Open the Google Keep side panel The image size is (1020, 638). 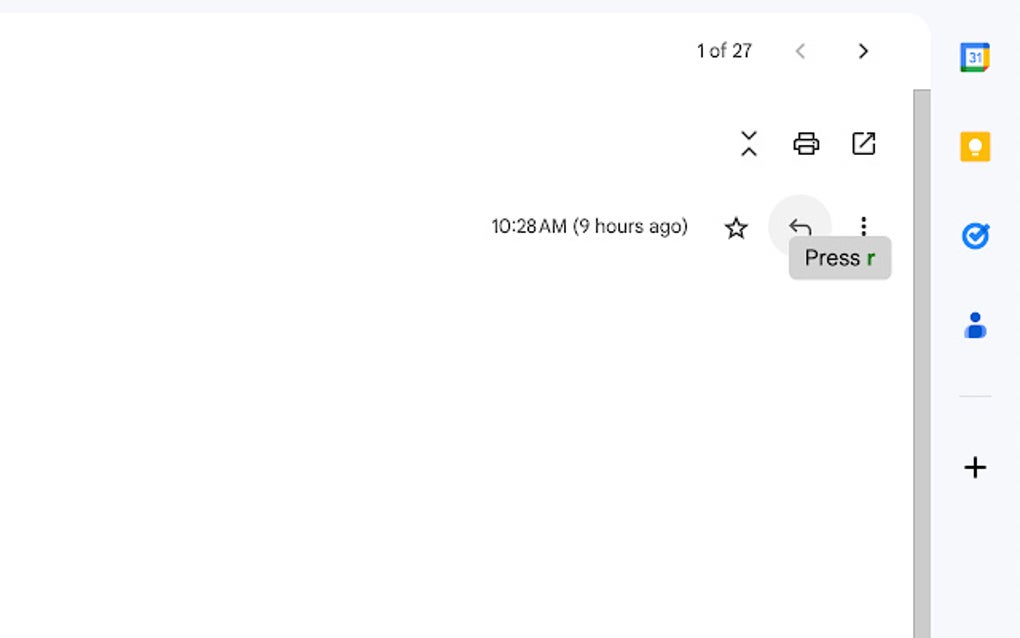pos(974,146)
